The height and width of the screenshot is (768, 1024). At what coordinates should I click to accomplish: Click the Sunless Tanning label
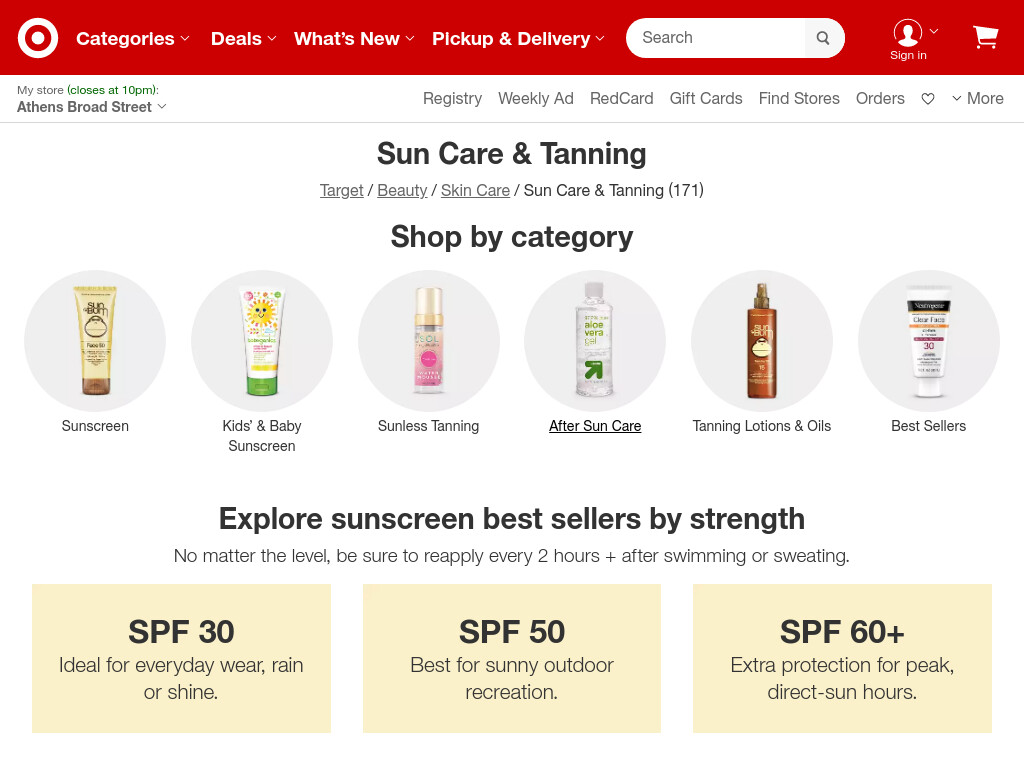point(428,426)
